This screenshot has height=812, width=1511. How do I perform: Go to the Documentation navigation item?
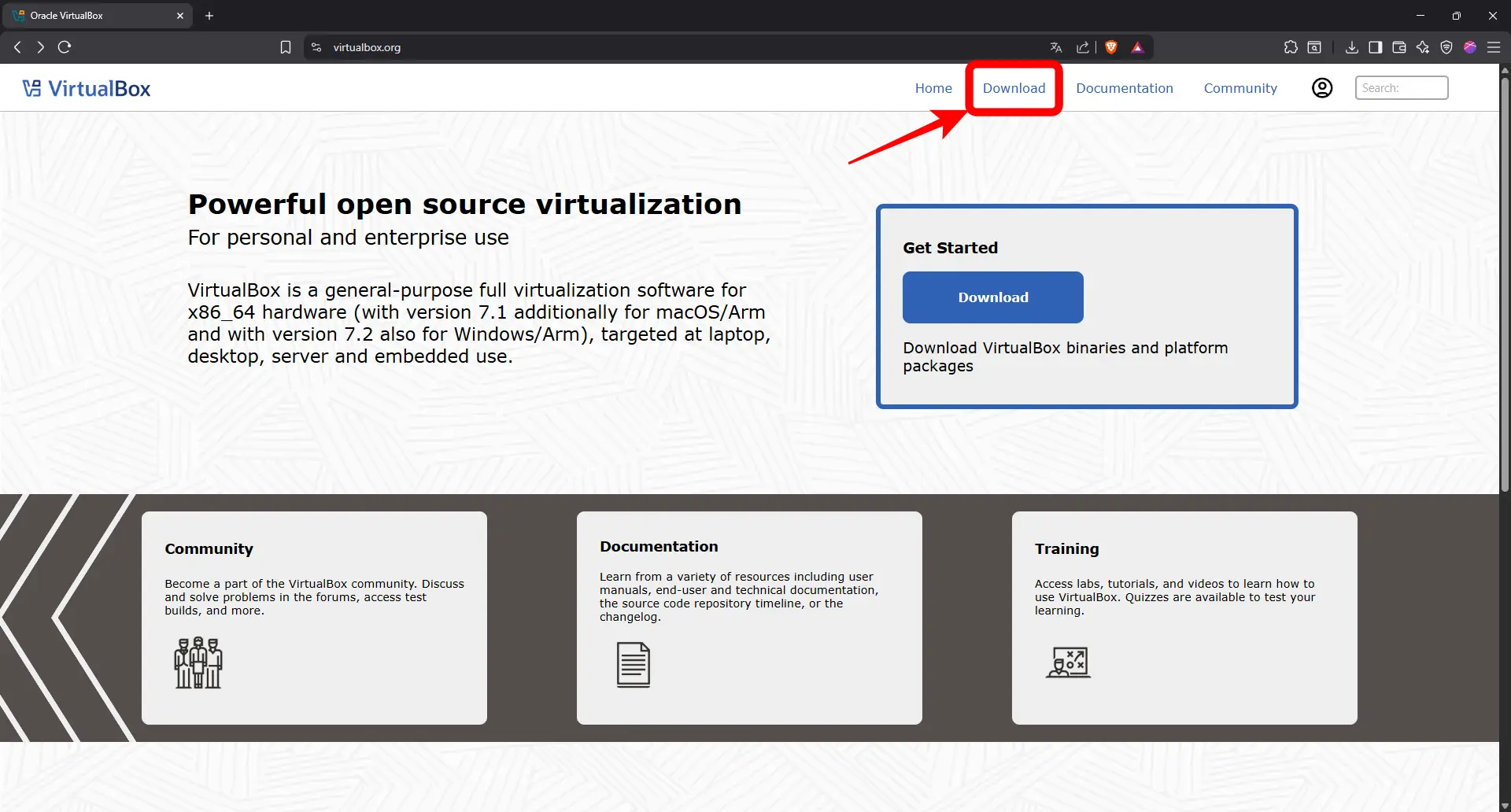pos(1124,88)
